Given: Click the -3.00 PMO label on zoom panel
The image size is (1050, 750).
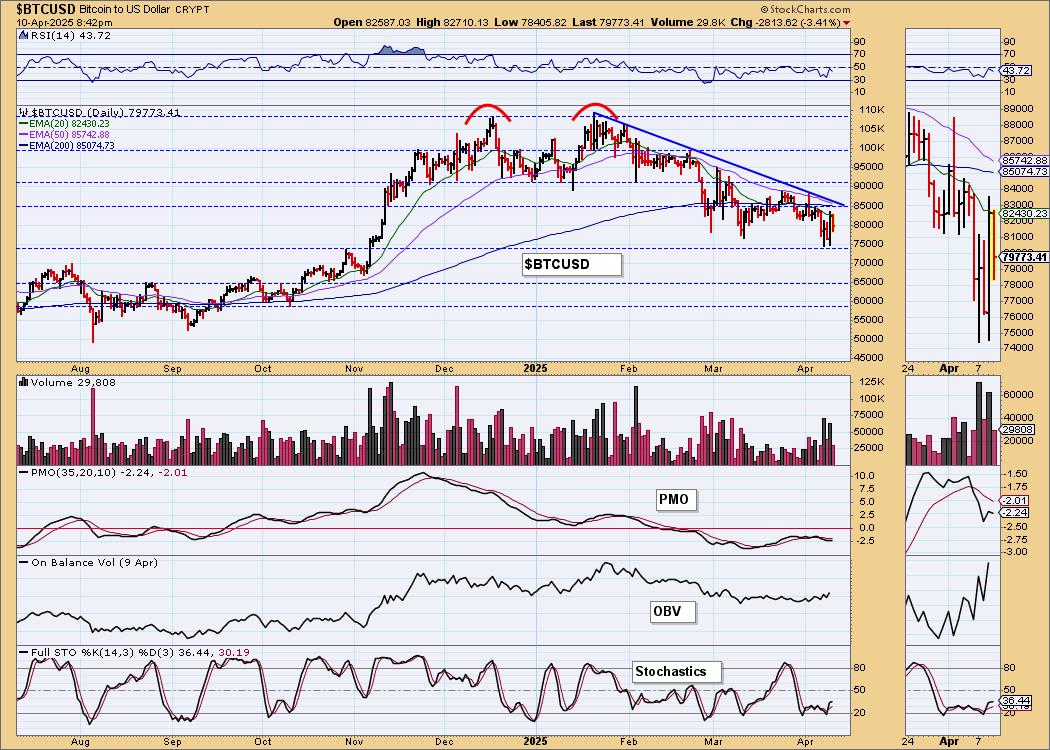Looking at the screenshot, I should [x=1017, y=552].
